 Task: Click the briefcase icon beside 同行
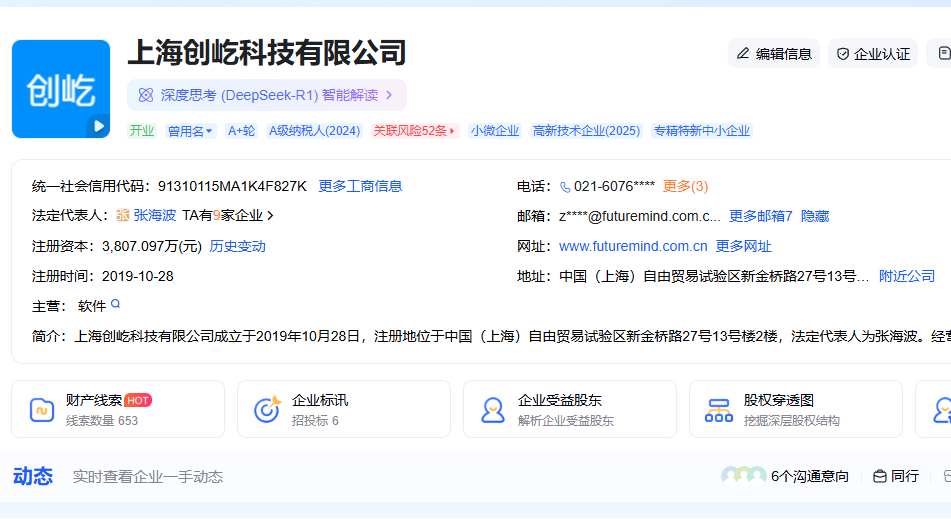click(879, 477)
